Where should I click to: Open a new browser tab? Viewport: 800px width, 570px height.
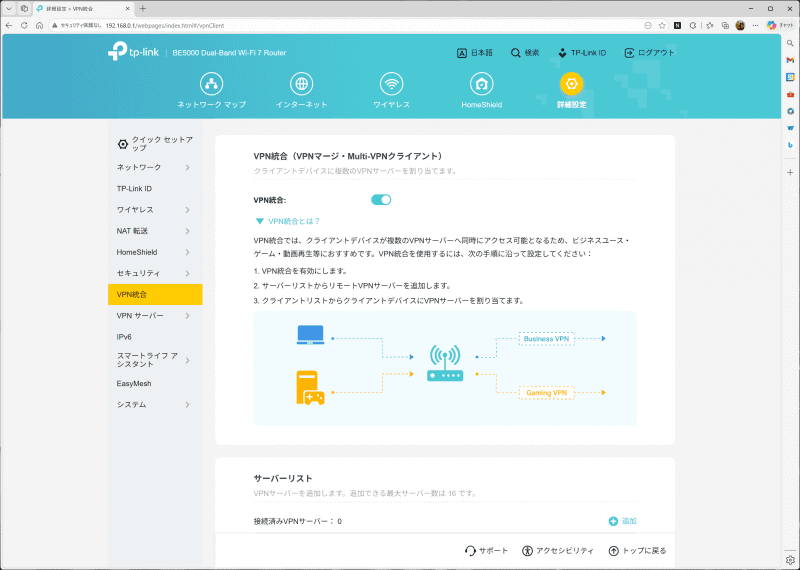coord(143,9)
